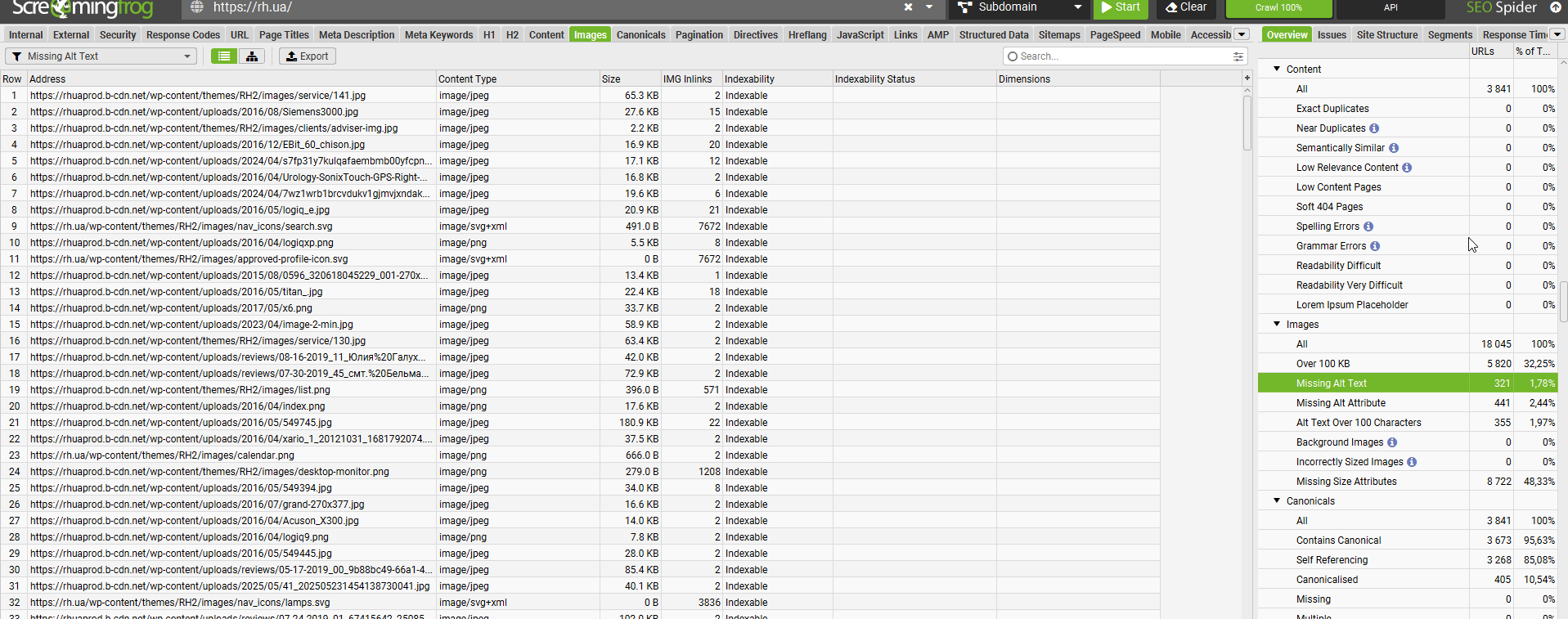The width and height of the screenshot is (1568, 619).
Task: Click the info icon next to Semantically Similar
Action: [x=1394, y=148]
